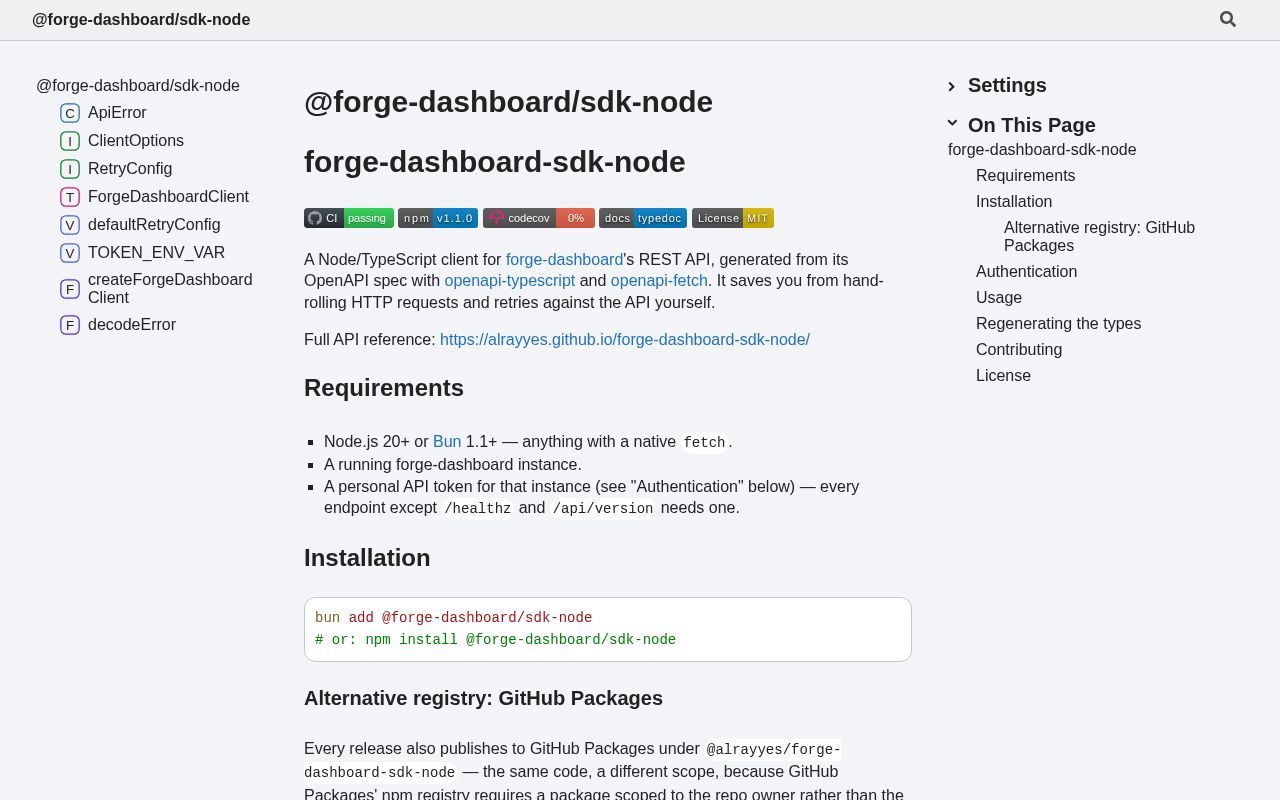Jump to forge-dashboard-sdk-node in On This Page
Image resolution: width=1280 pixels, height=800 pixels.
click(x=1042, y=150)
